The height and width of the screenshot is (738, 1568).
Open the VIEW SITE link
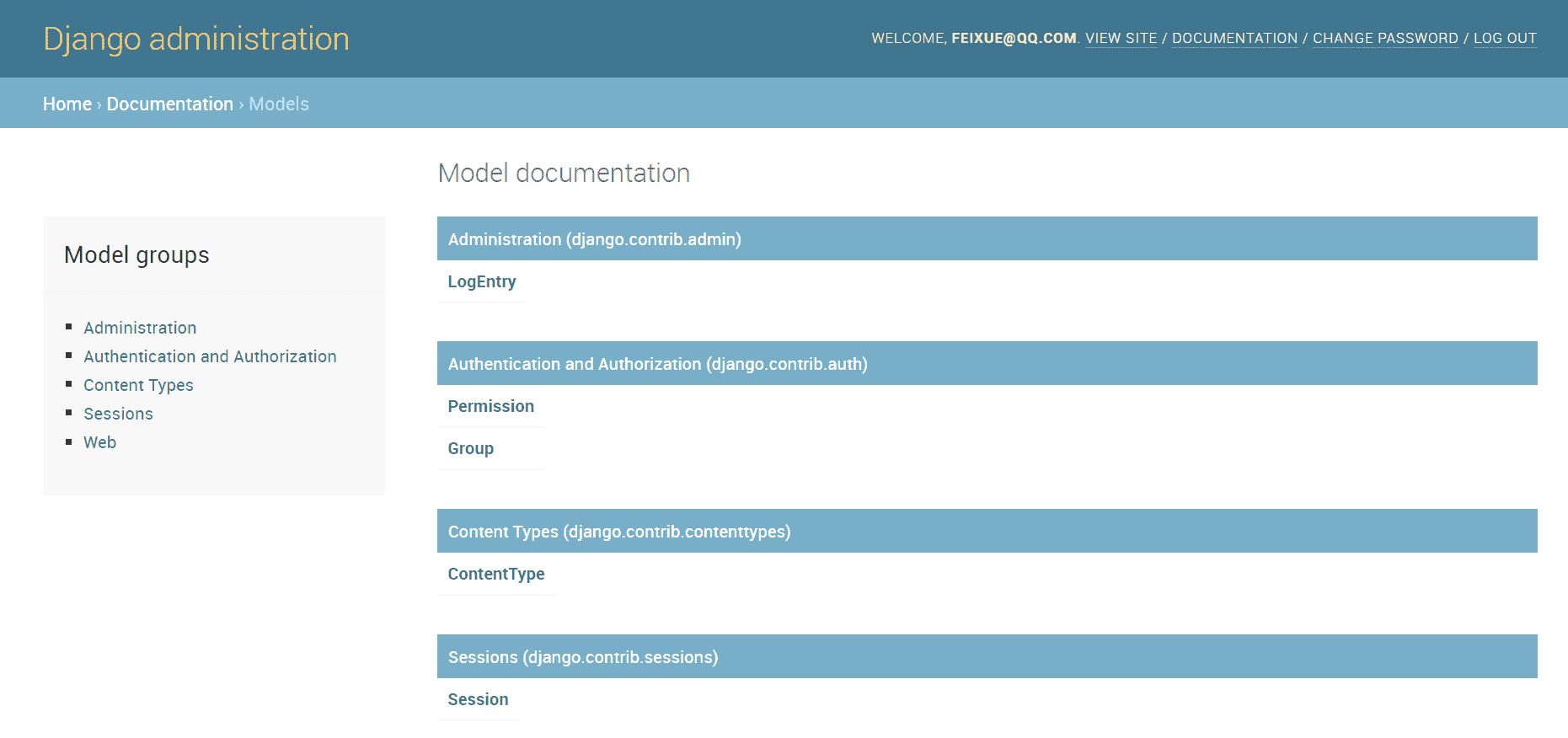[1121, 39]
